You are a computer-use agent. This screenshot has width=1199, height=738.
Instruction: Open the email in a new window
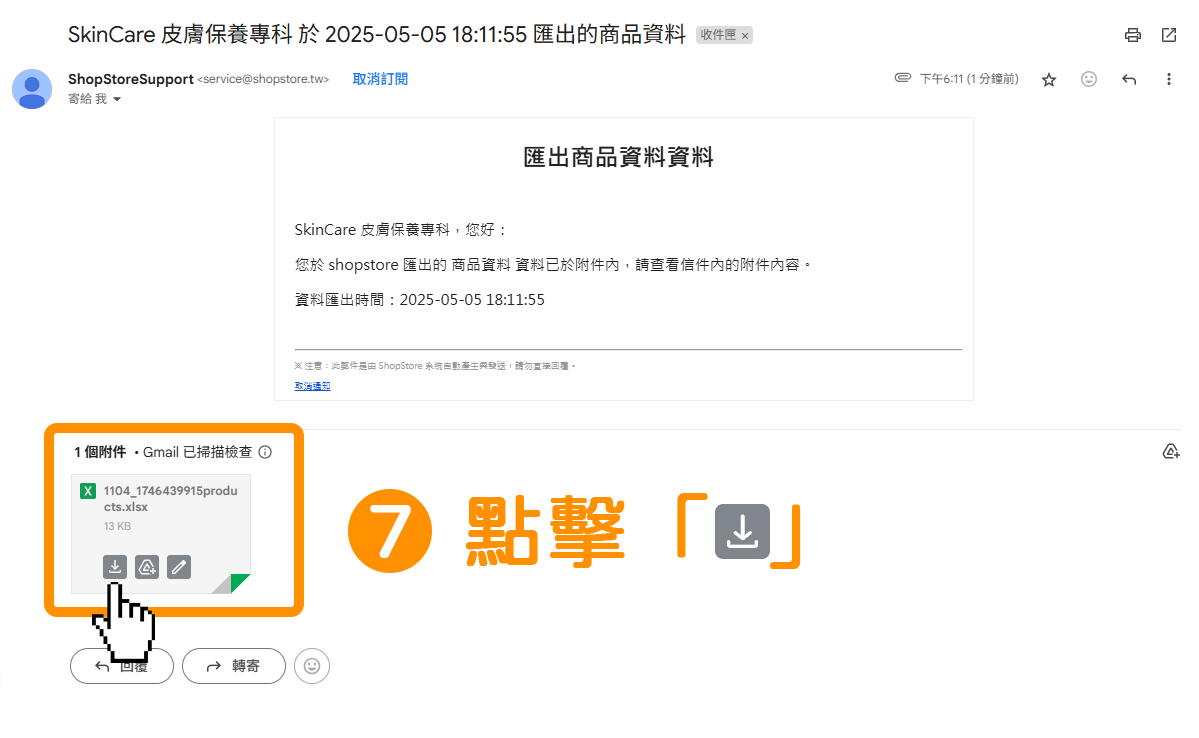coord(1168,35)
